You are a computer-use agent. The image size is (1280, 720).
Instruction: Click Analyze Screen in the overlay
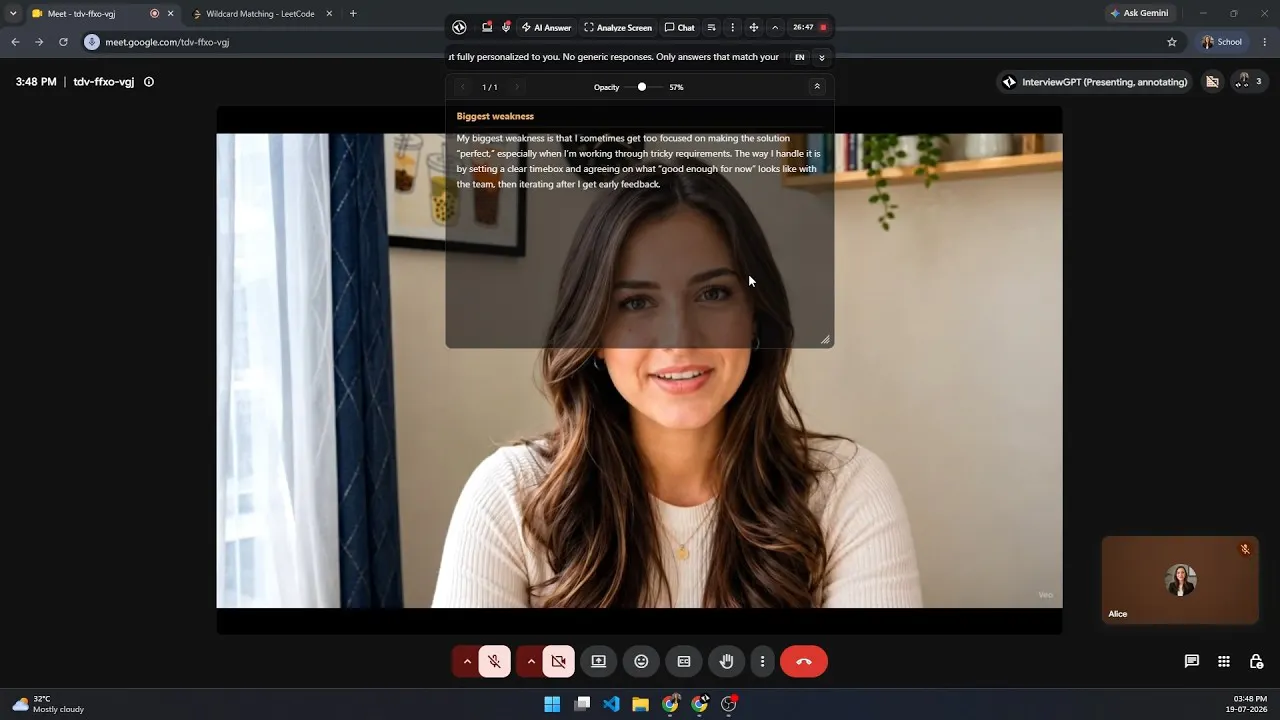click(x=618, y=28)
